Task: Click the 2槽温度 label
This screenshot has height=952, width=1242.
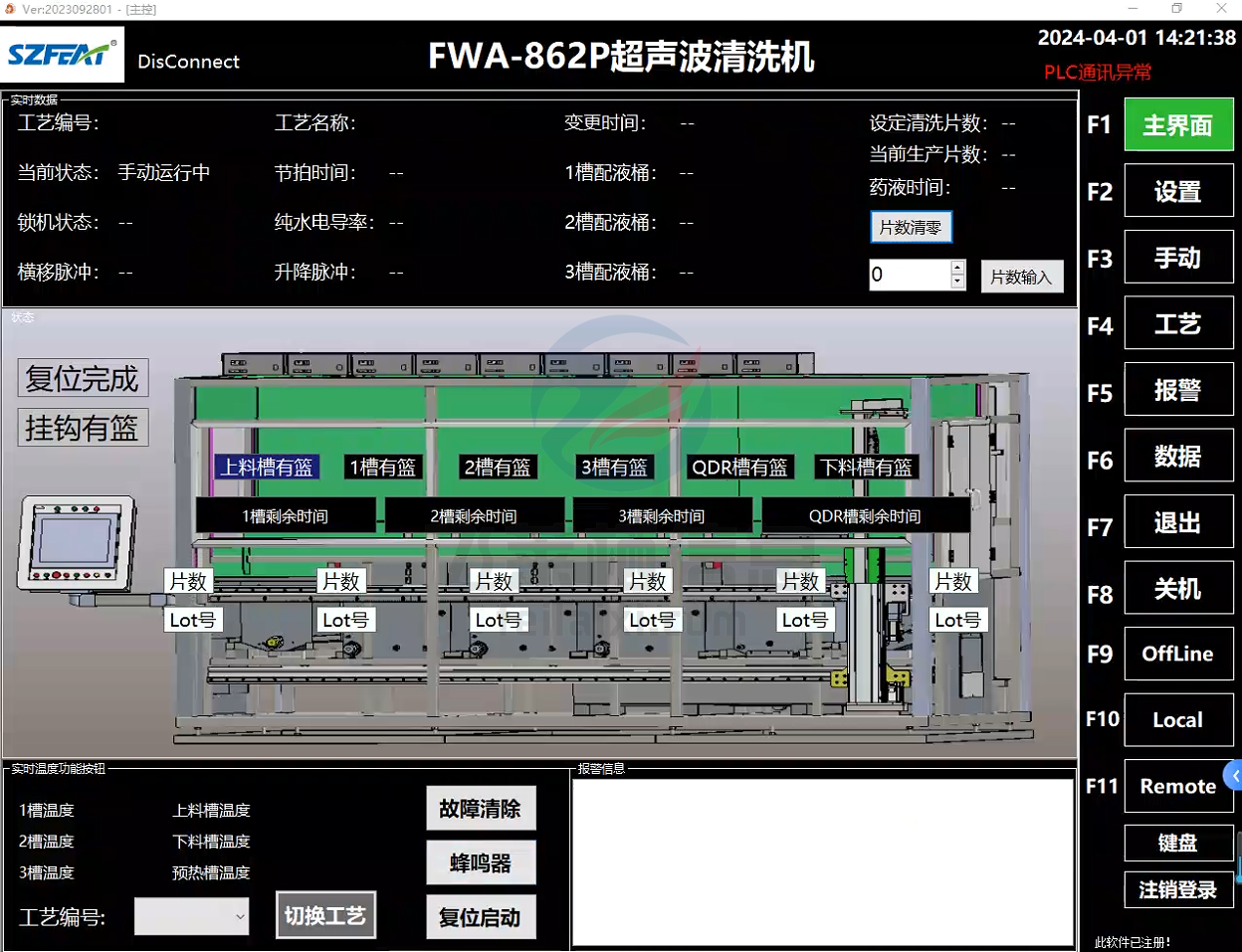Action: (47, 842)
